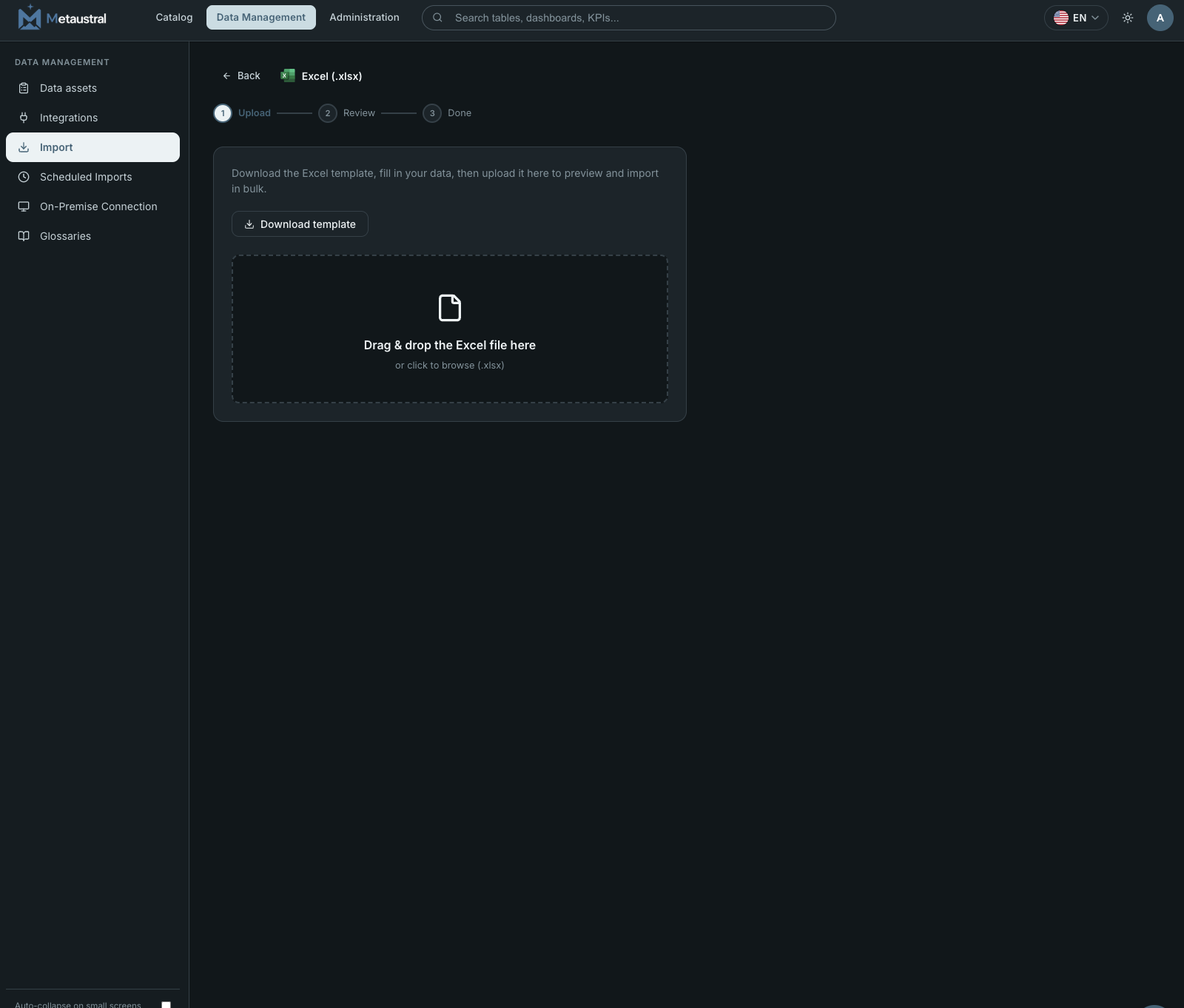Click the Download template button

tap(300, 224)
